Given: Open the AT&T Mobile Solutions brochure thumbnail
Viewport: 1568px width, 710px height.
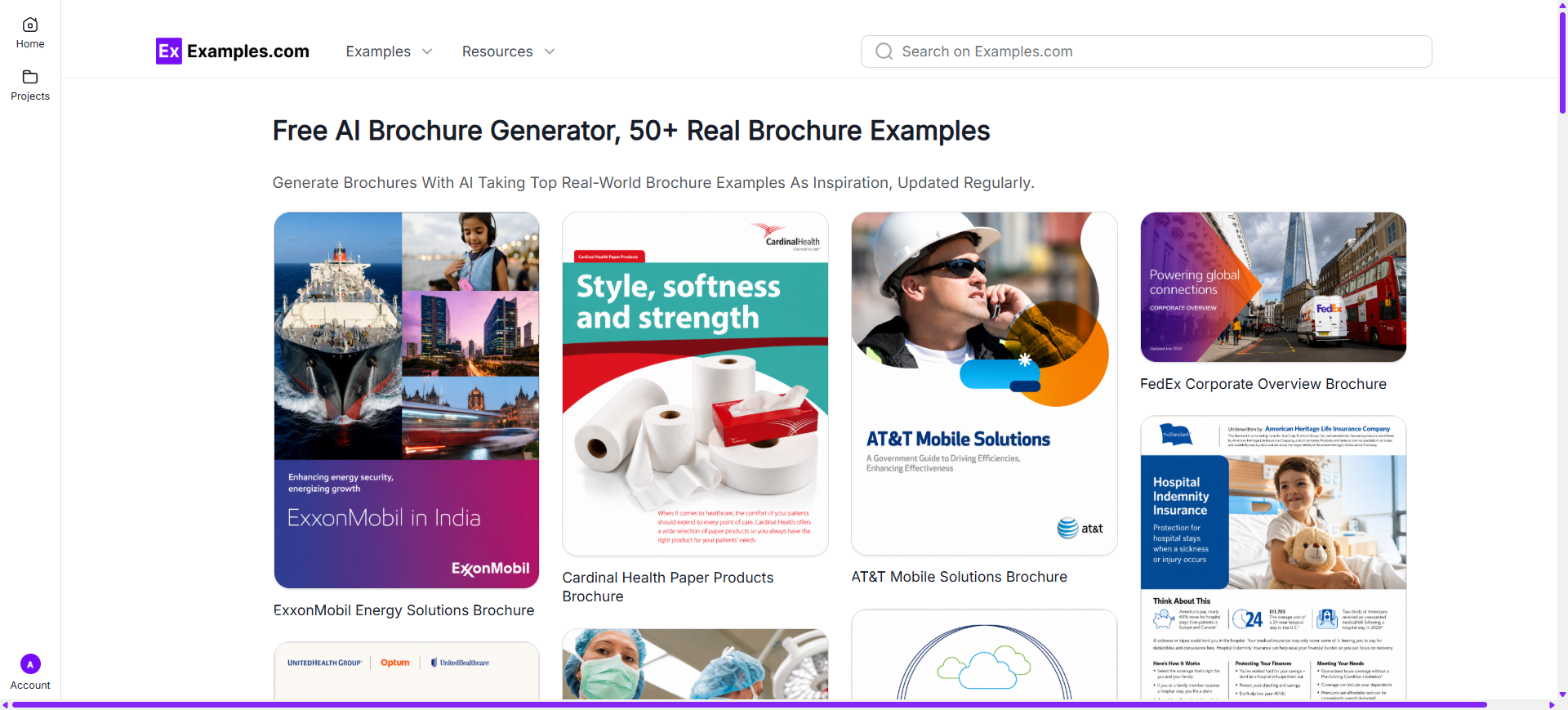Looking at the screenshot, I should click(984, 384).
